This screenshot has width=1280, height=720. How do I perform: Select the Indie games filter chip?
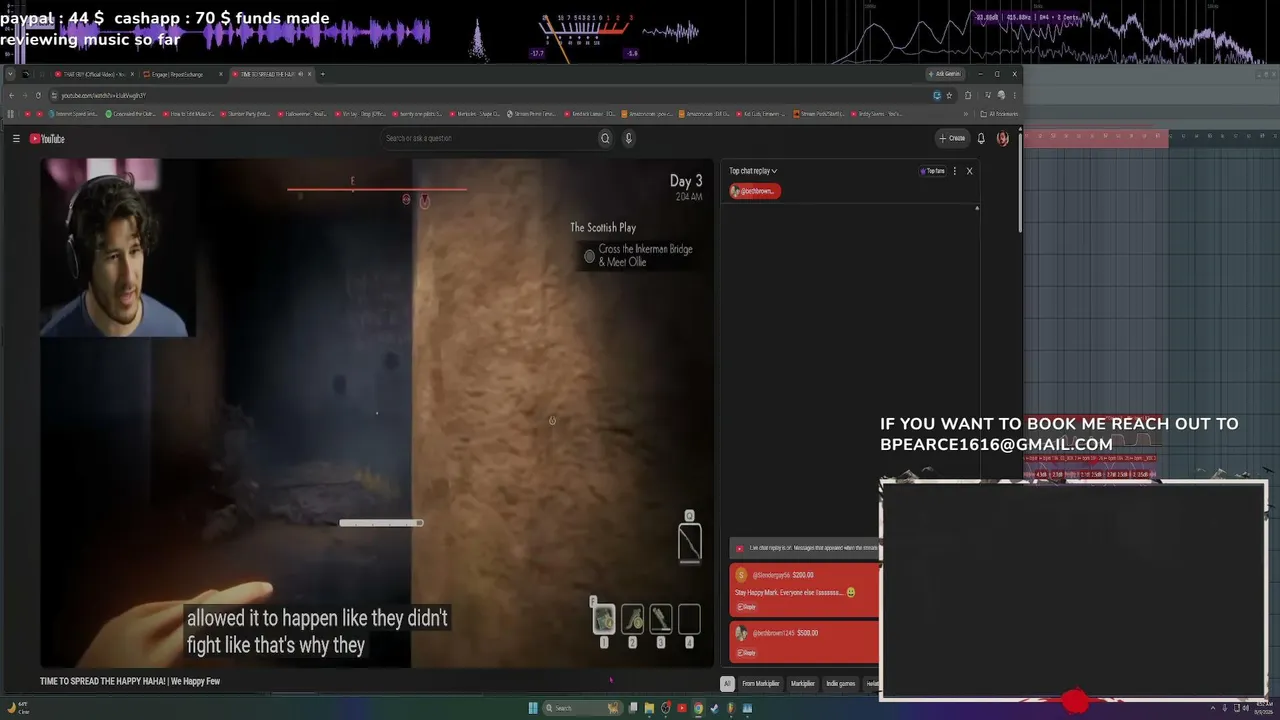[x=840, y=684]
